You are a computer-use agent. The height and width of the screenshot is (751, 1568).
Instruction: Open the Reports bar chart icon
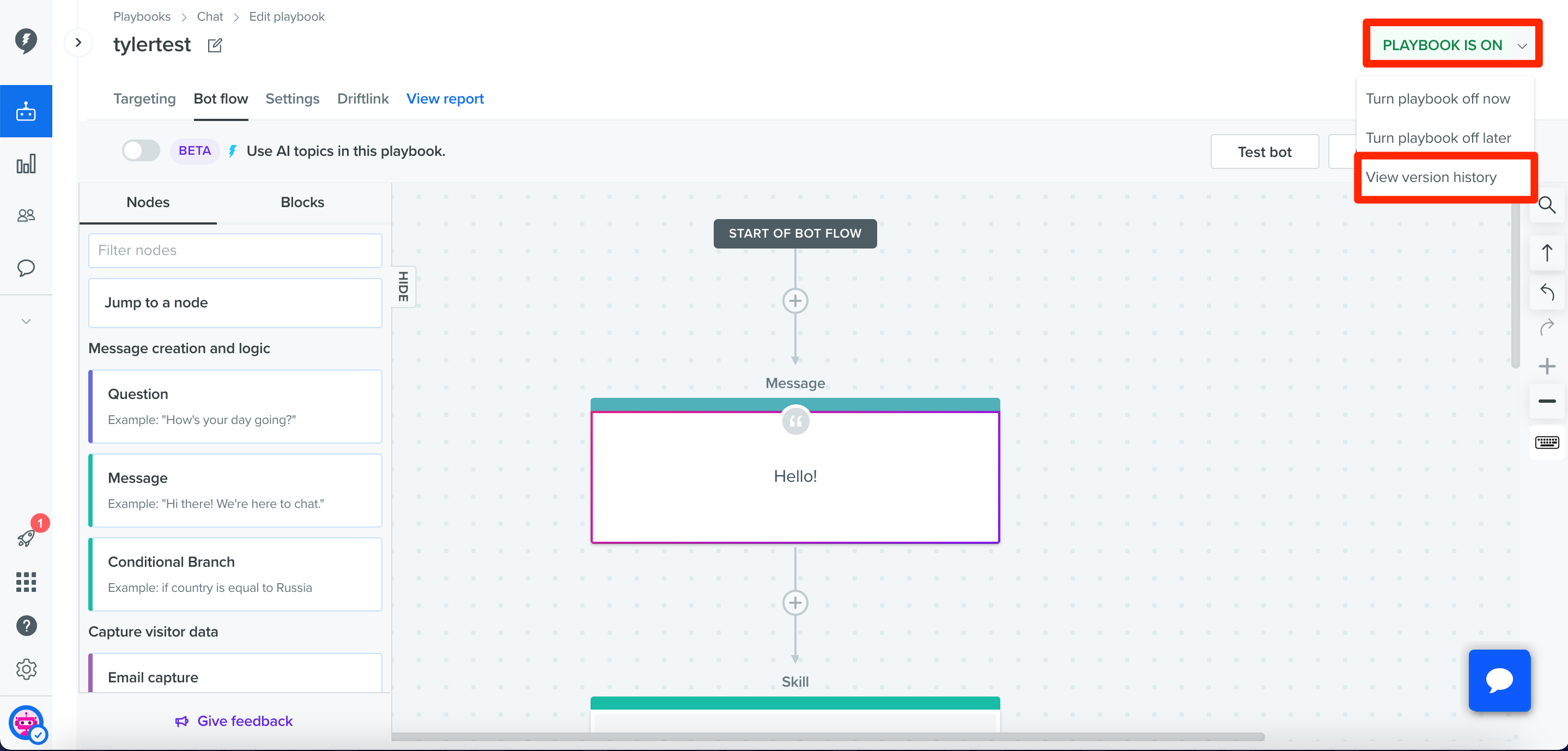coord(26,164)
